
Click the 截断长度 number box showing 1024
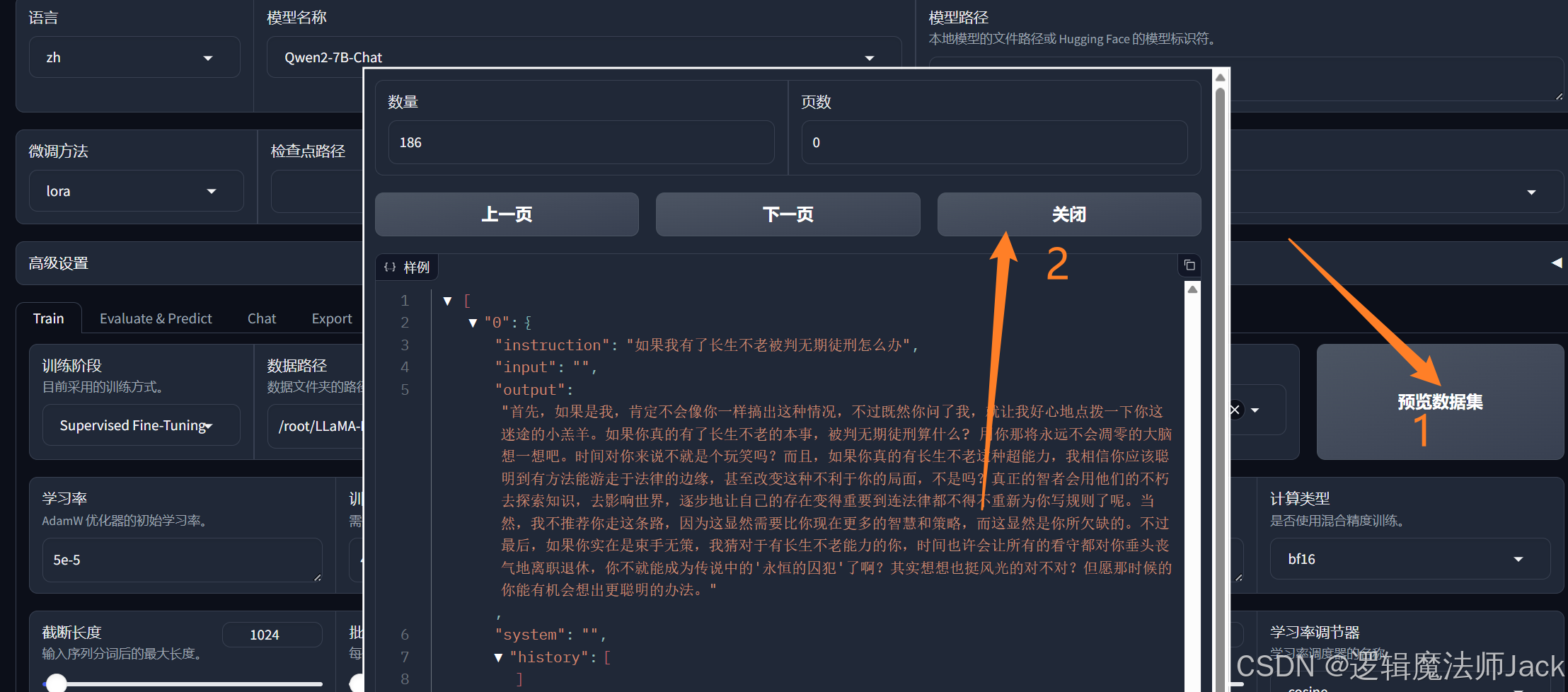pyautogui.click(x=272, y=635)
